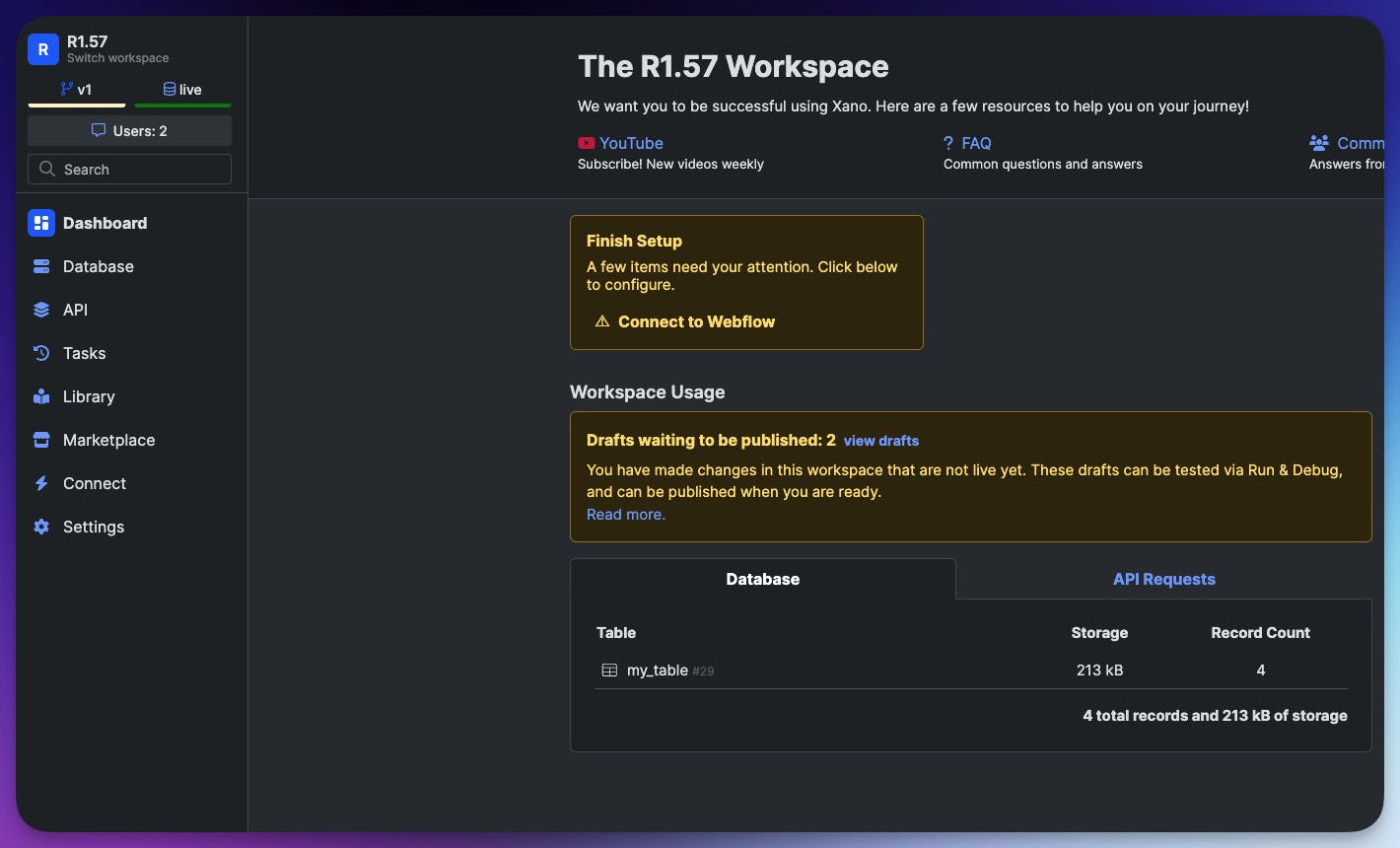Open the my_table table row
The height and width of the screenshot is (848, 1400).
point(971,671)
